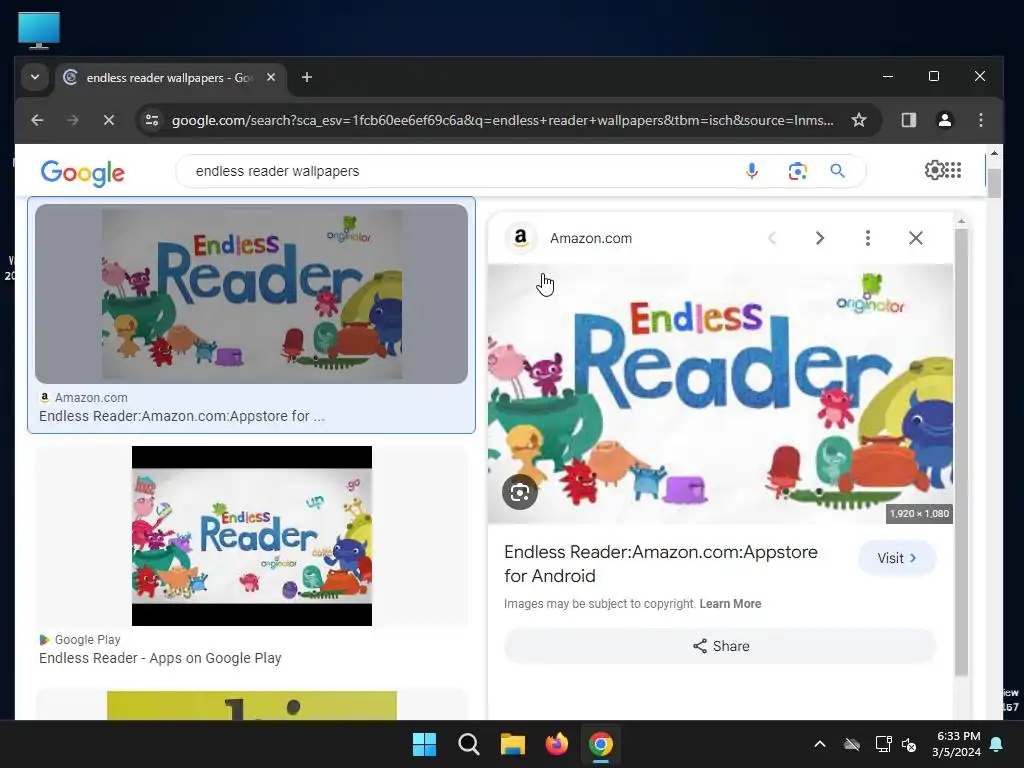Click the preview panel scrollbar
1024x768 pixels.
point(961,451)
